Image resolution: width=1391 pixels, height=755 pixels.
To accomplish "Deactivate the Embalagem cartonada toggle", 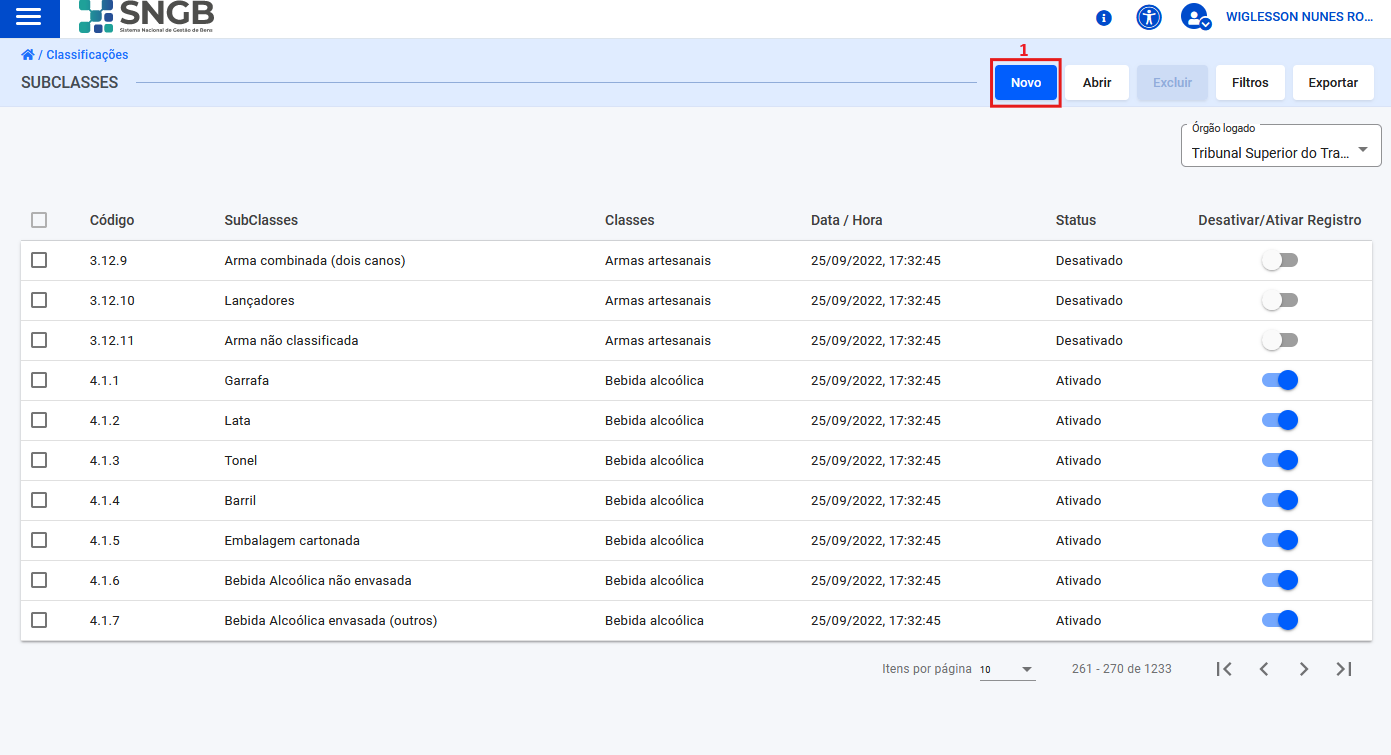I will pos(1280,540).
